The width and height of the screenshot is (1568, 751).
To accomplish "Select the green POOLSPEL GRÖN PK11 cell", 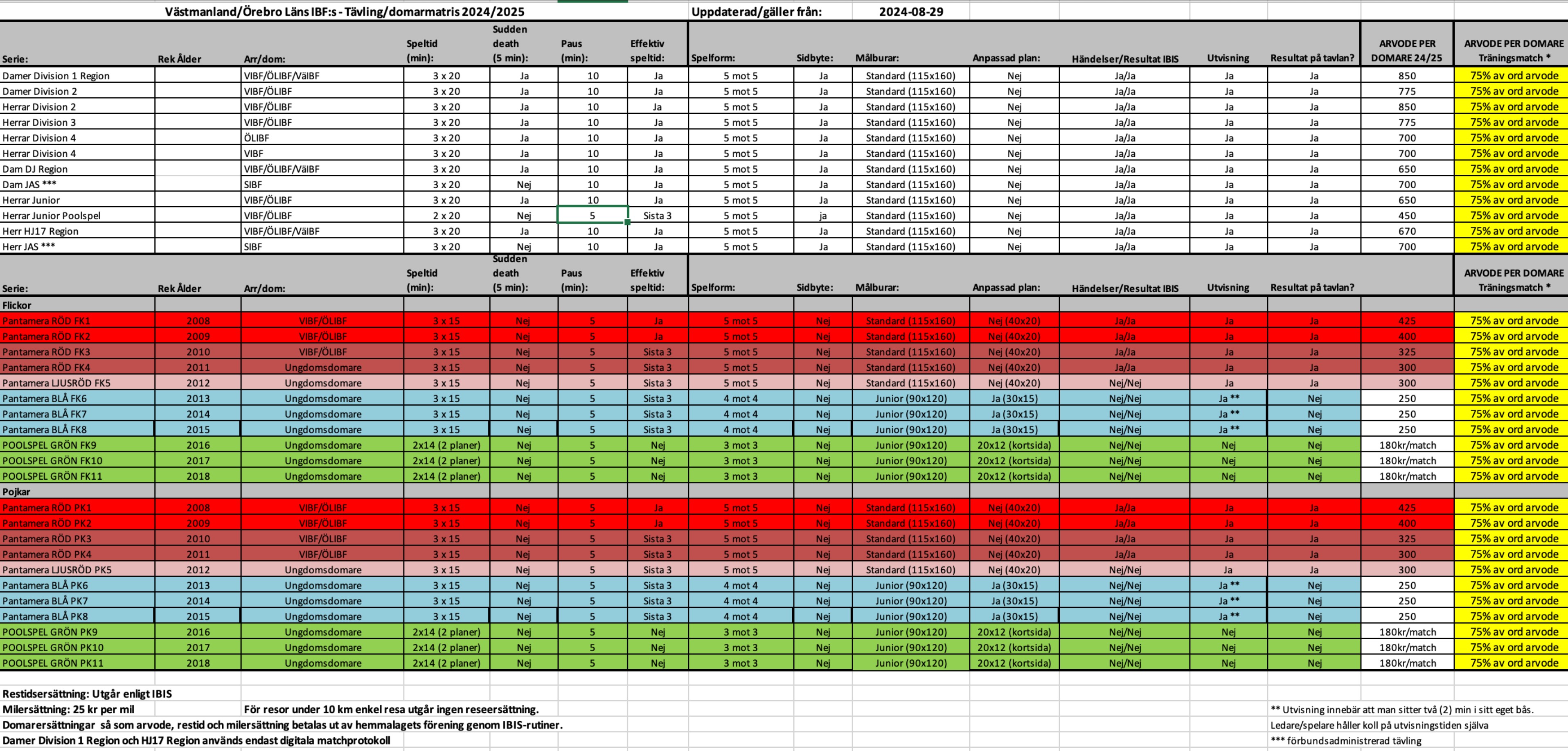I will click(x=53, y=663).
